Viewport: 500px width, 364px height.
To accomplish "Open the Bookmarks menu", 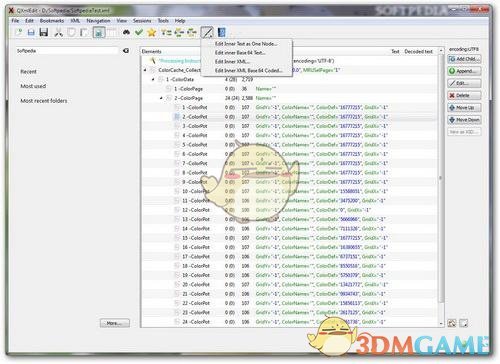I will pos(52,21).
